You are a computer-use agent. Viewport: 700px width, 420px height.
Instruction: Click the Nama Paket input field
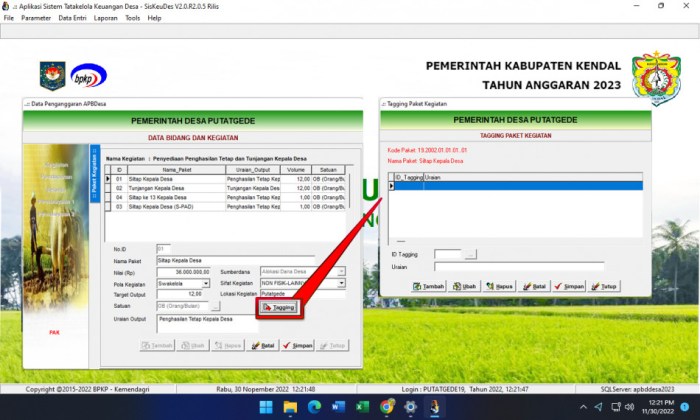pyautogui.click(x=236, y=261)
